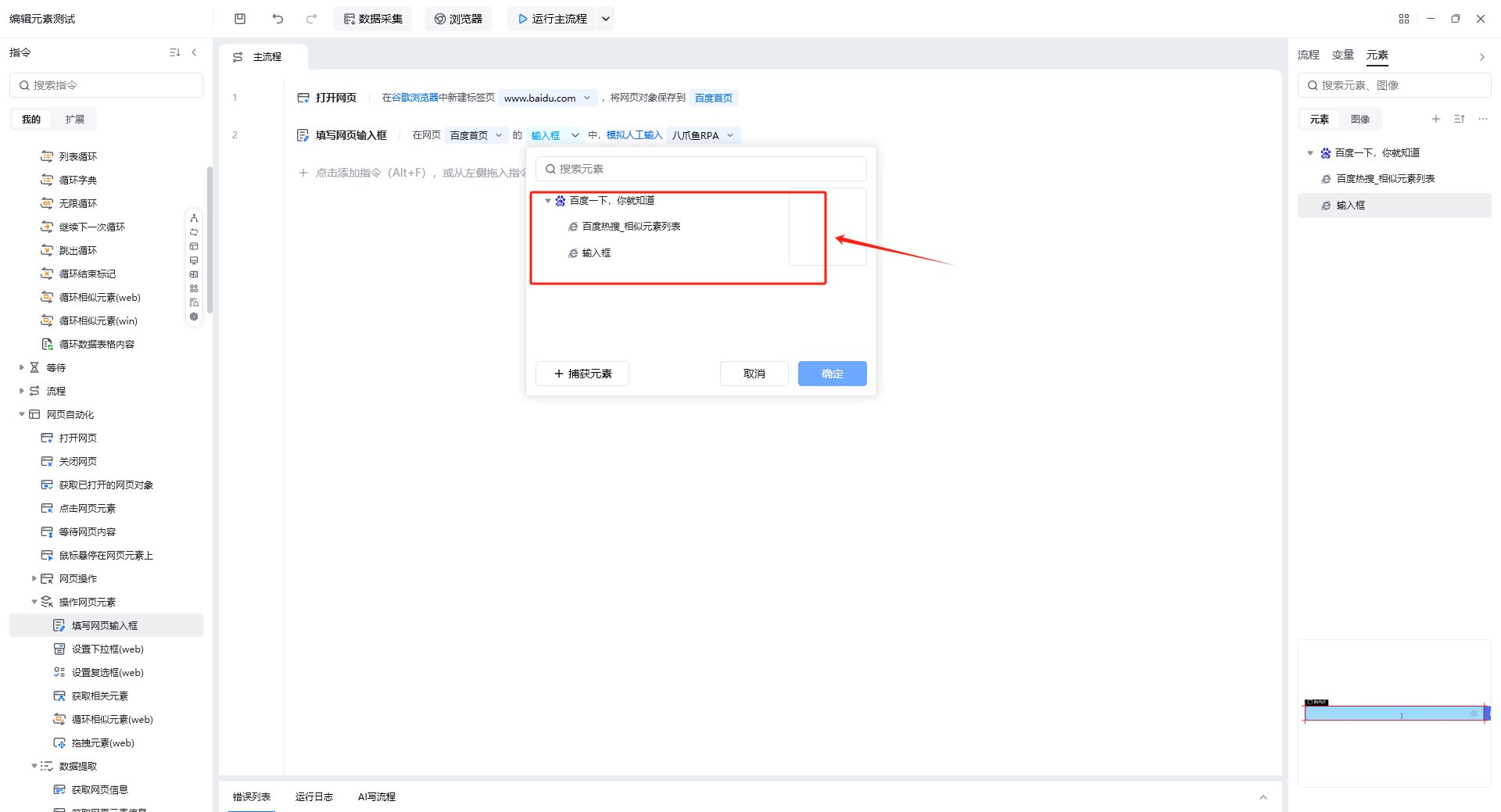Focus the 搜索指令 search field
The image size is (1501, 812).
click(x=106, y=85)
